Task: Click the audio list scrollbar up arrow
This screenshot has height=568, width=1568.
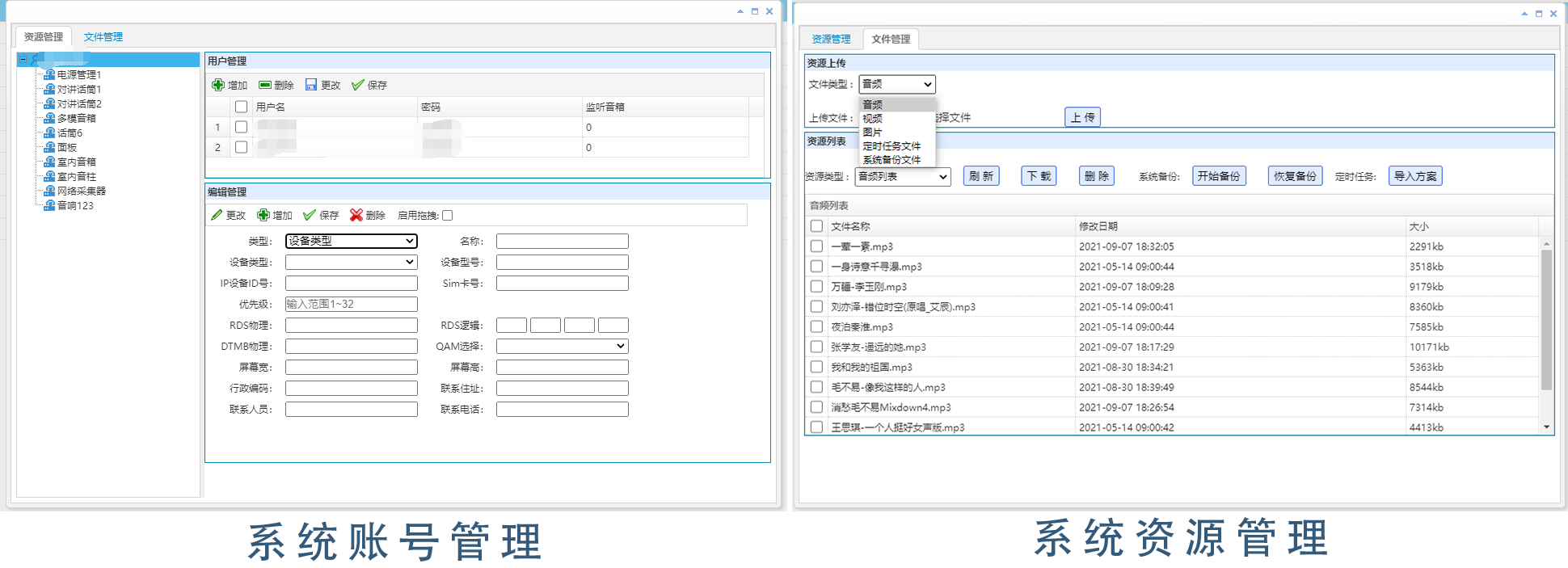Action: [1546, 243]
